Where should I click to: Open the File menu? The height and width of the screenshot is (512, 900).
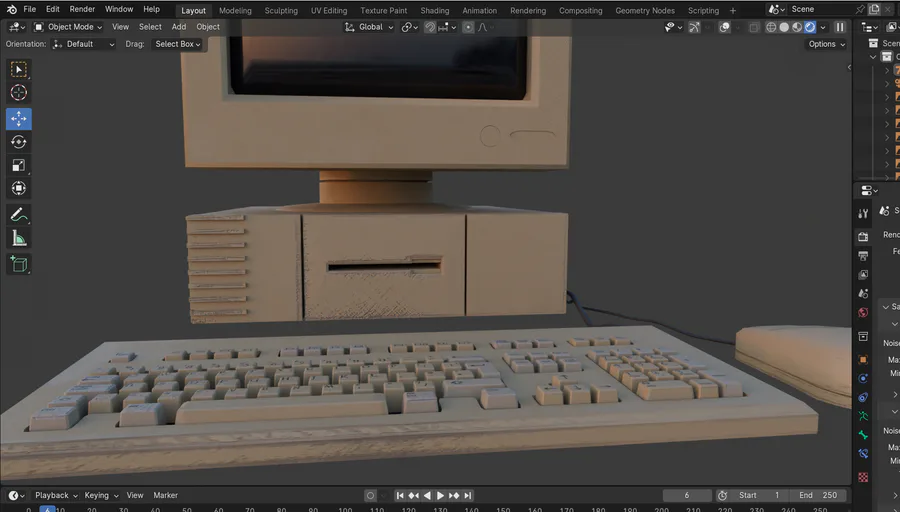(x=29, y=9)
